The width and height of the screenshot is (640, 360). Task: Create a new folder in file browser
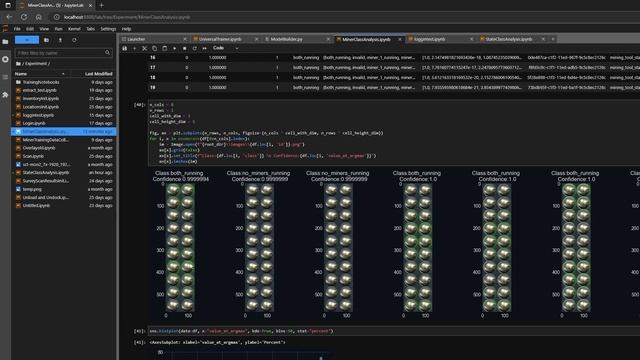click(46, 40)
